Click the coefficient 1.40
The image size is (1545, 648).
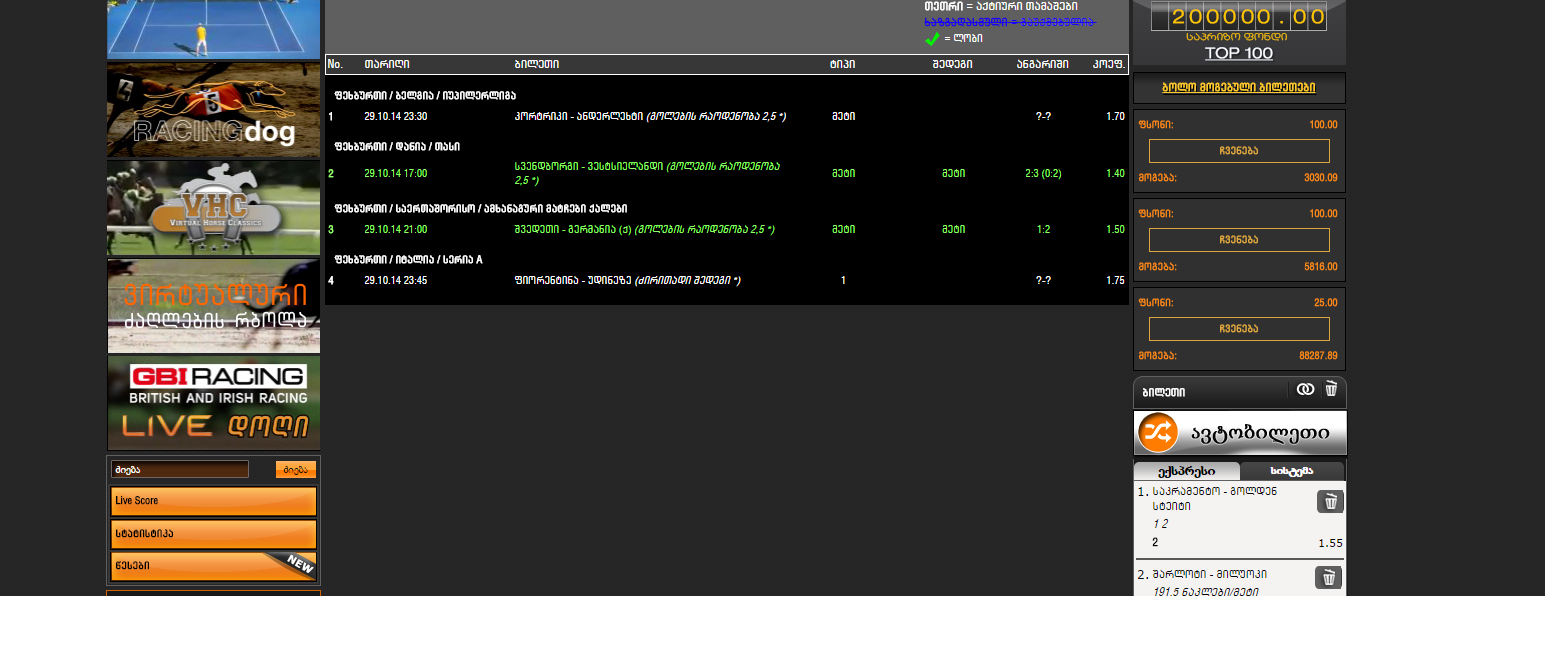point(1116,173)
